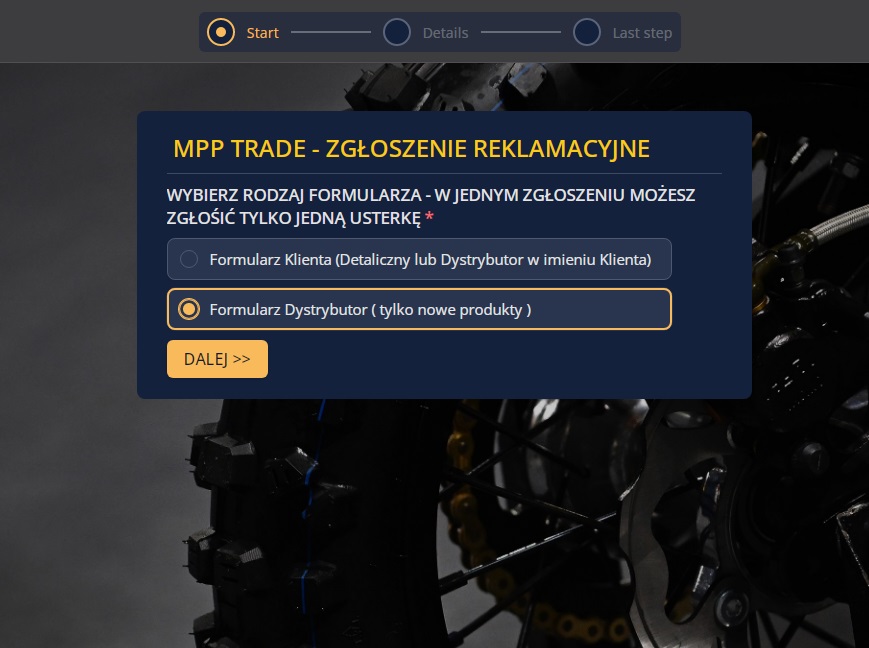Click the WYBIERZ RODZAJ FORMULARZA question text

tap(431, 206)
